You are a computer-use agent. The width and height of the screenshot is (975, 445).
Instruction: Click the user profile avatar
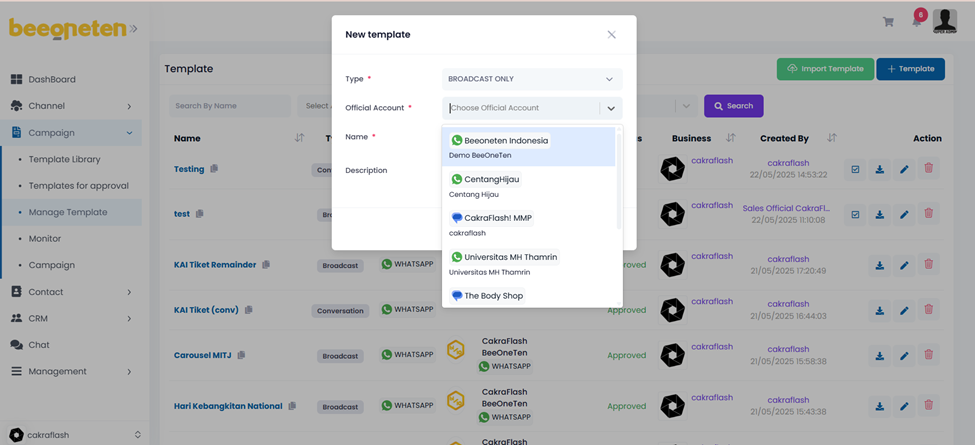click(x=945, y=21)
